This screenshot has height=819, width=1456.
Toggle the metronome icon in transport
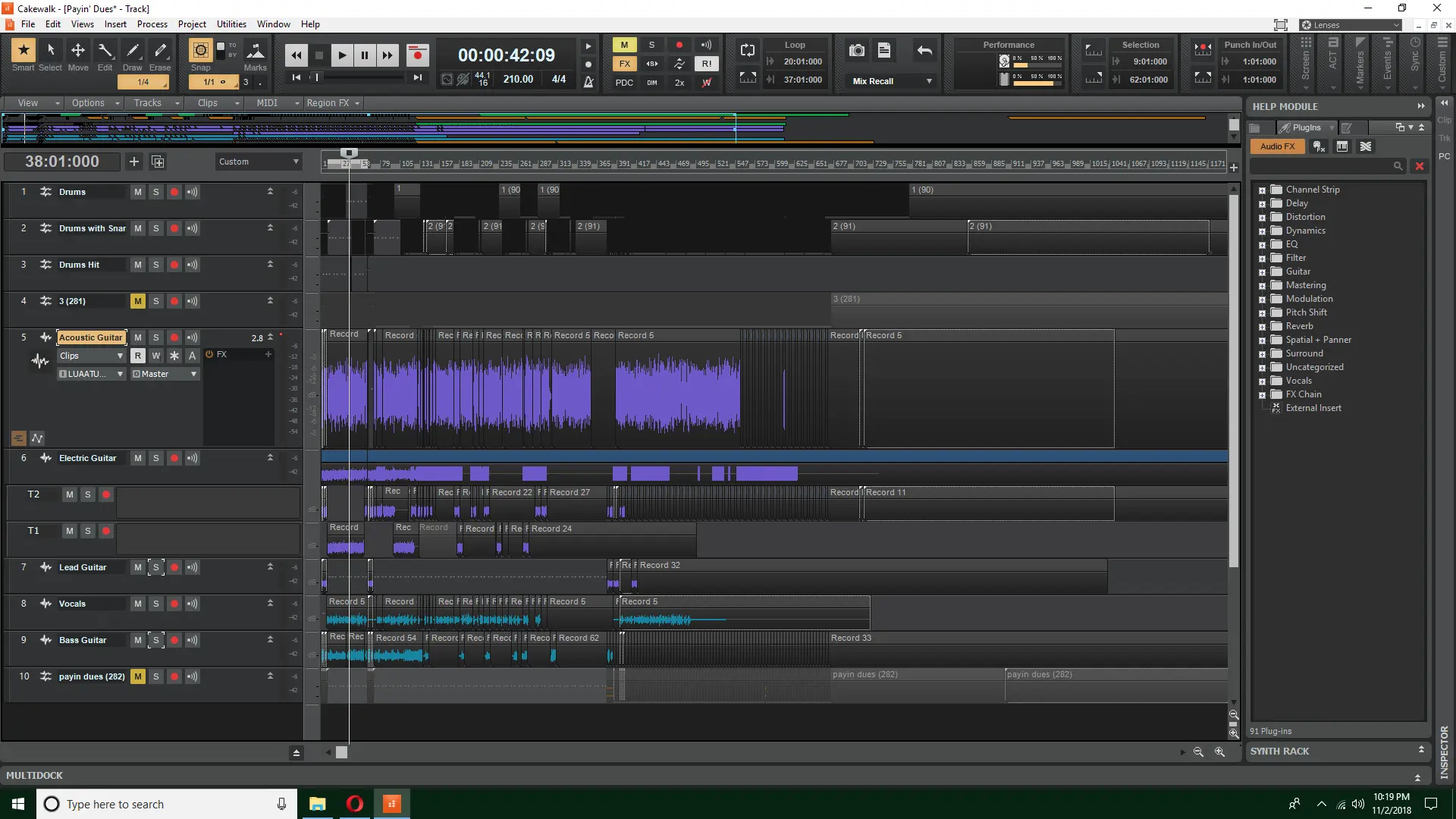coord(588,82)
